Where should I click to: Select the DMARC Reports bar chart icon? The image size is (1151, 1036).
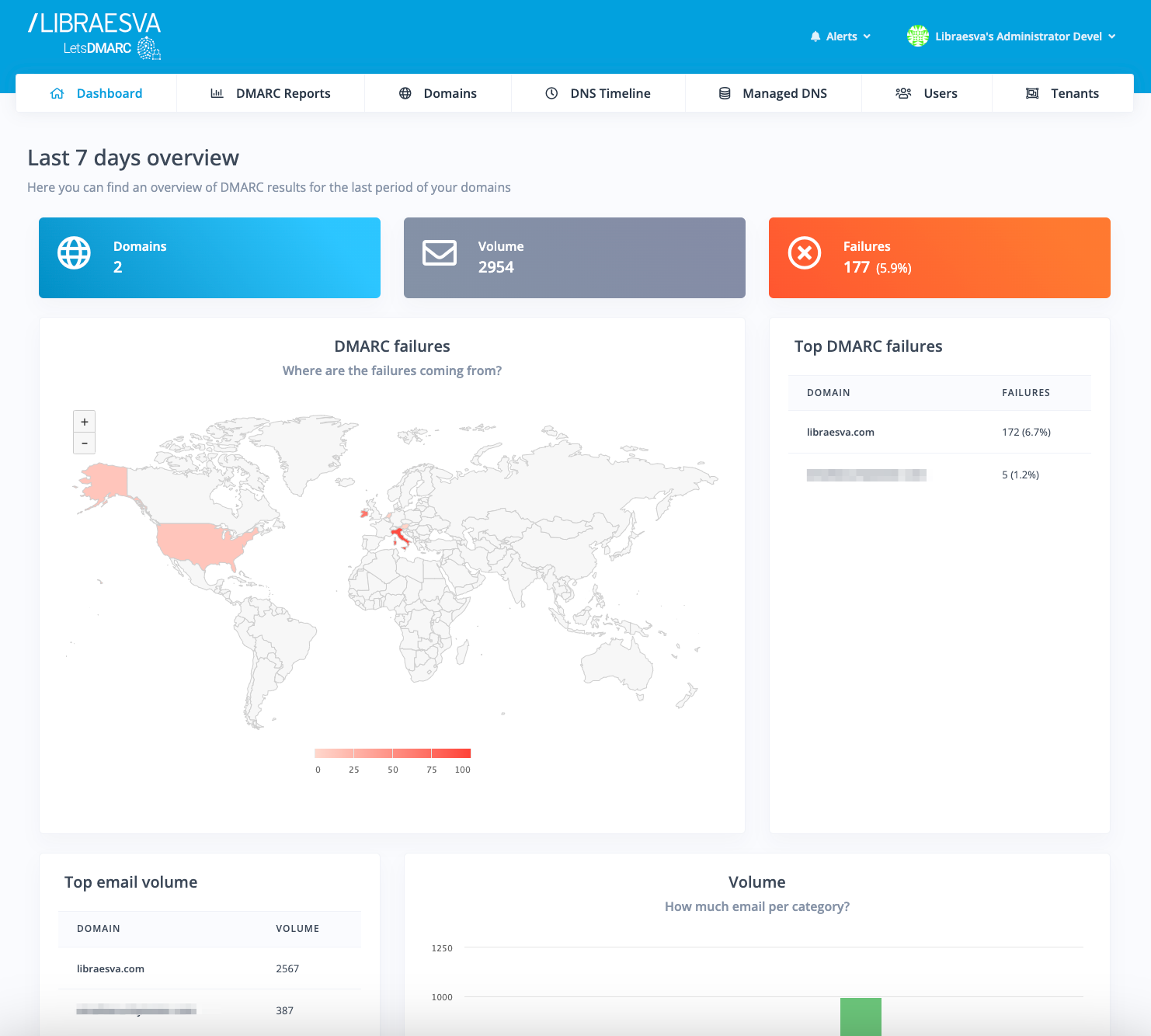click(218, 92)
